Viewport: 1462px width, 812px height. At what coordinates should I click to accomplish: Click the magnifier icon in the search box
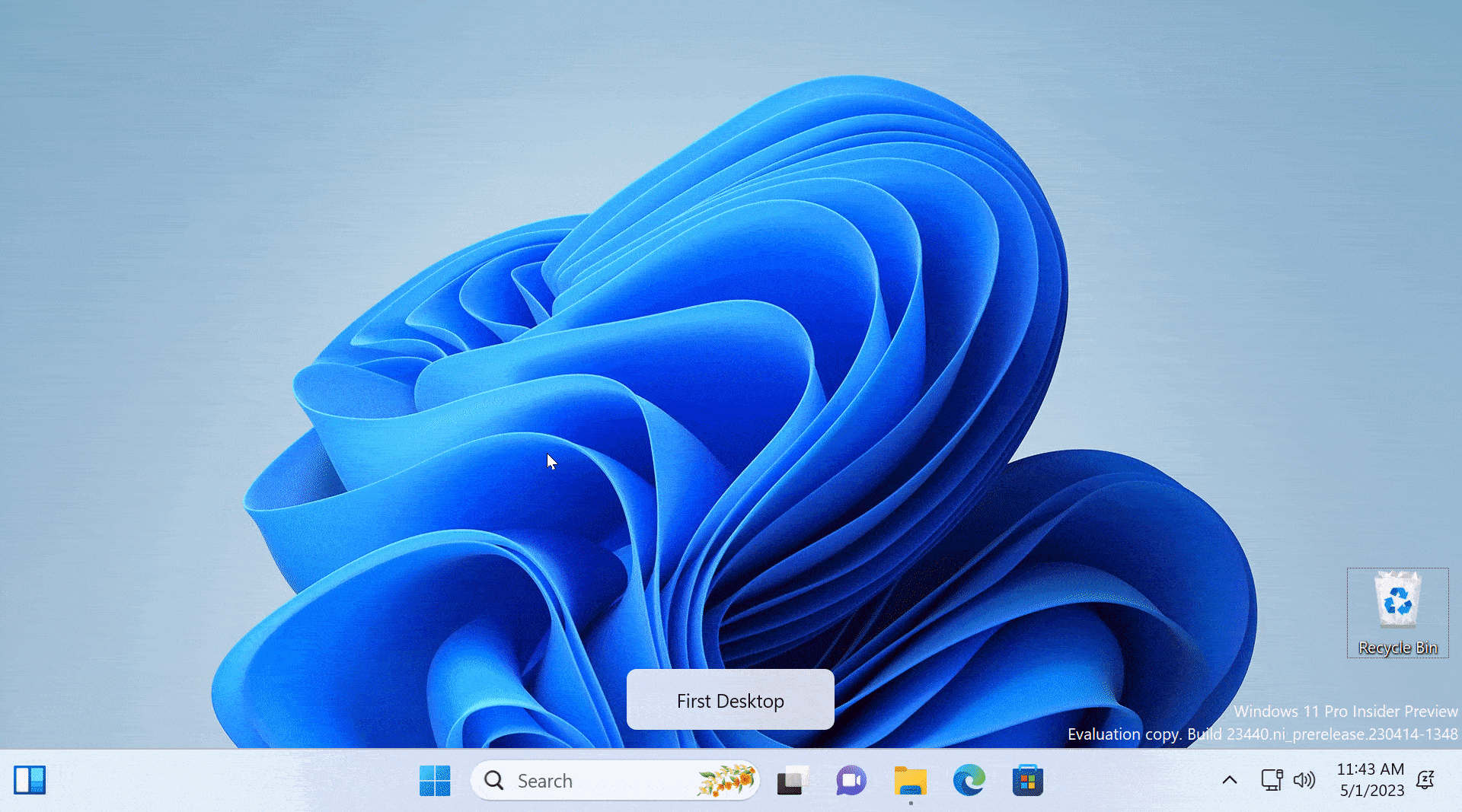493,780
